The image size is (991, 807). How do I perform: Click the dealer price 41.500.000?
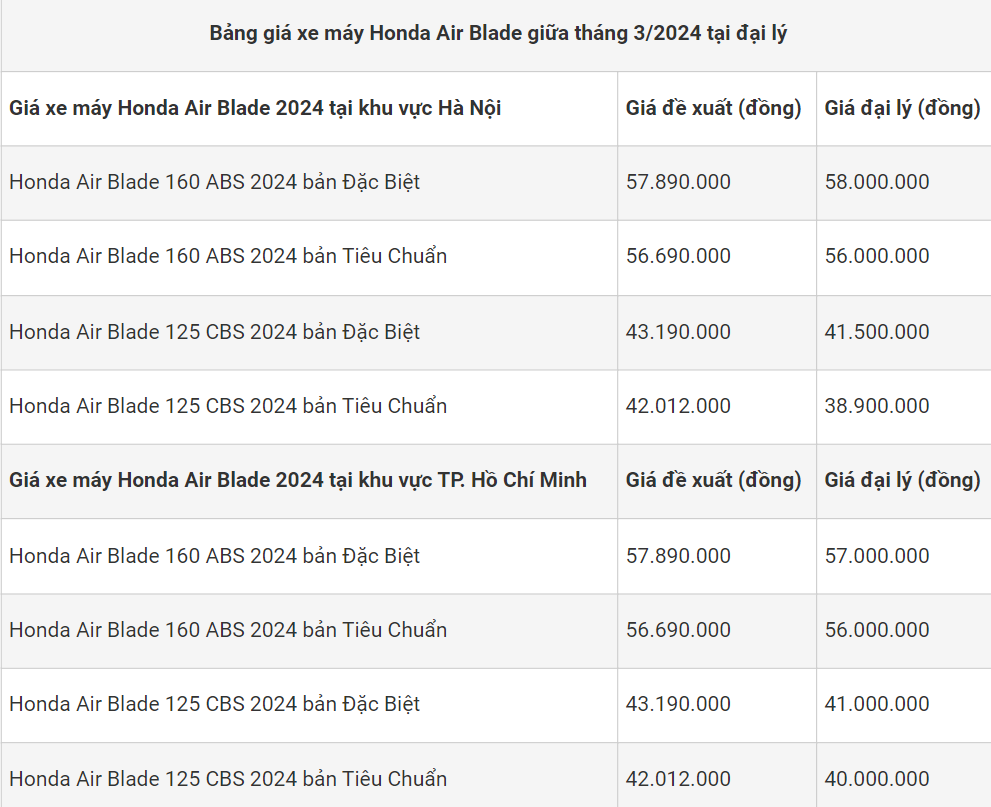click(877, 332)
